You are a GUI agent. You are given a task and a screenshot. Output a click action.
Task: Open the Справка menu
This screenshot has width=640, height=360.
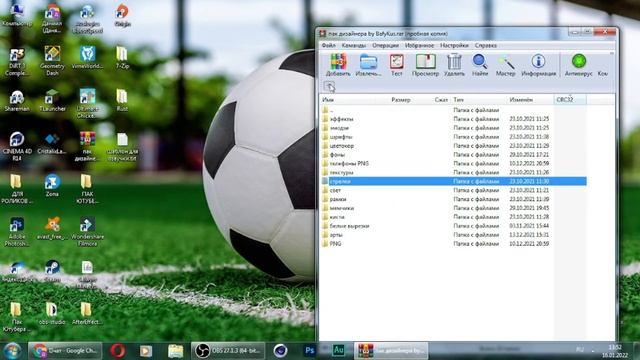click(485, 45)
